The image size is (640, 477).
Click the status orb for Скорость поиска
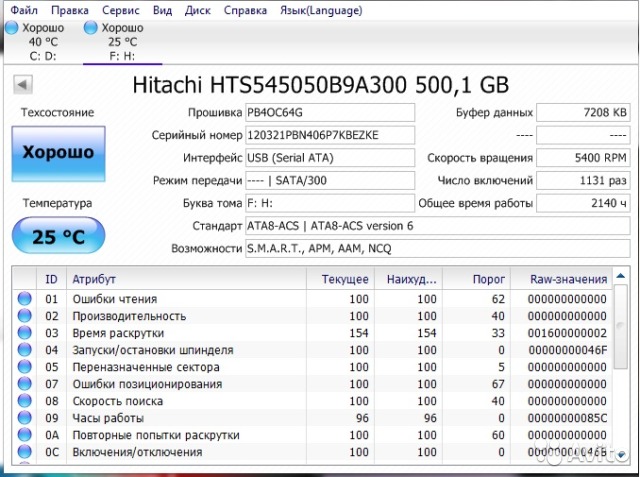[24, 401]
